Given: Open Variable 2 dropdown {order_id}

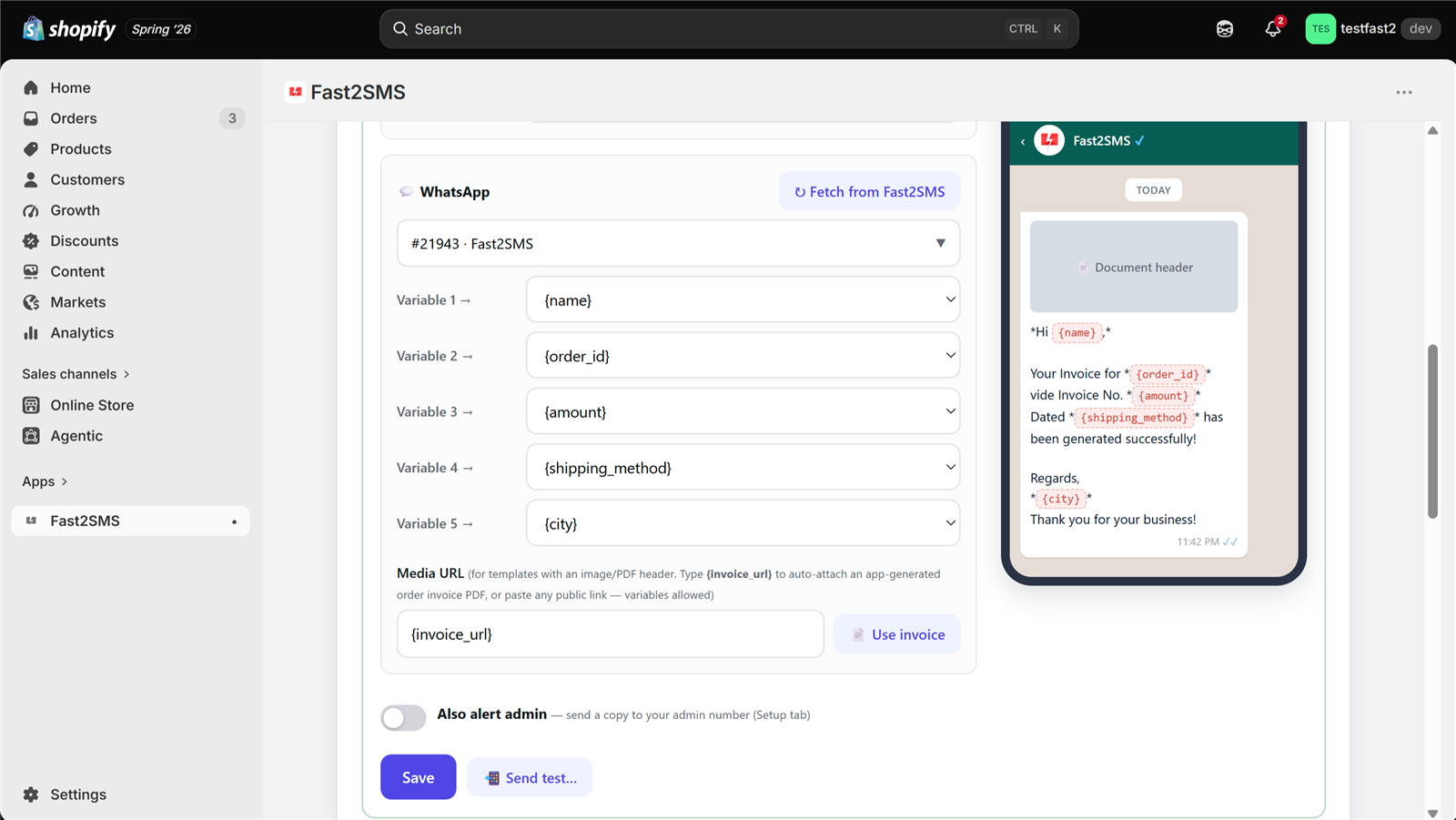Looking at the screenshot, I should [743, 356].
